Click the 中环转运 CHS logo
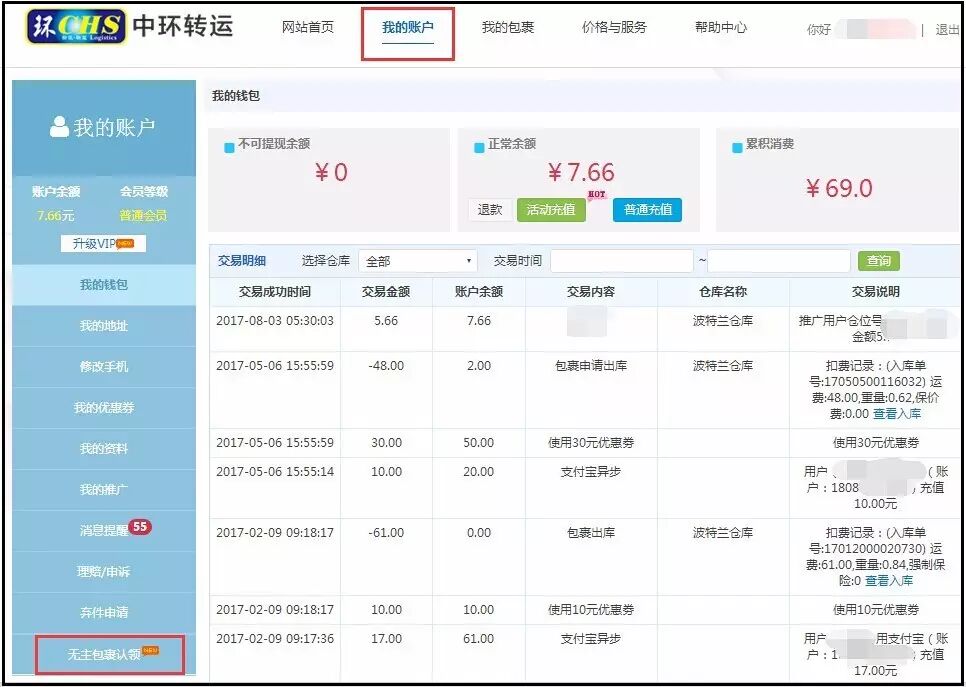Screen dimensions: 966x687 tap(130, 27)
